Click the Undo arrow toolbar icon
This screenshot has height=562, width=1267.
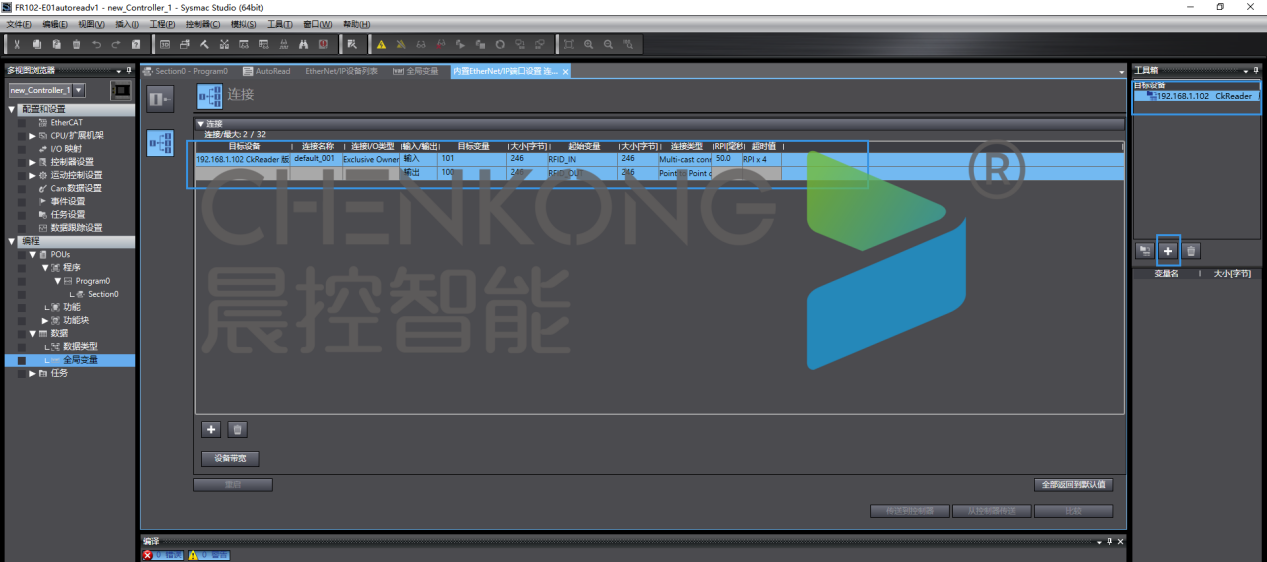[96, 44]
